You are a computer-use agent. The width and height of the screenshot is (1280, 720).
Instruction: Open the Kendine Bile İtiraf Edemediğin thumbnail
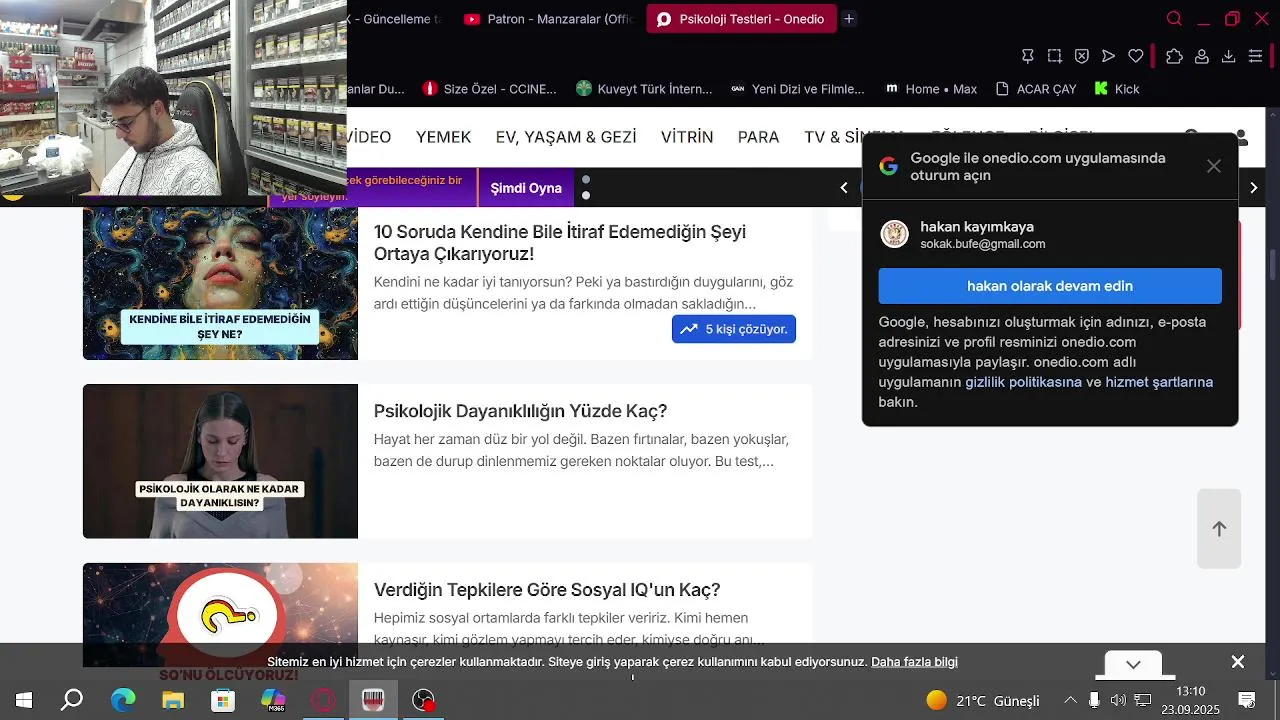pyautogui.click(x=220, y=284)
